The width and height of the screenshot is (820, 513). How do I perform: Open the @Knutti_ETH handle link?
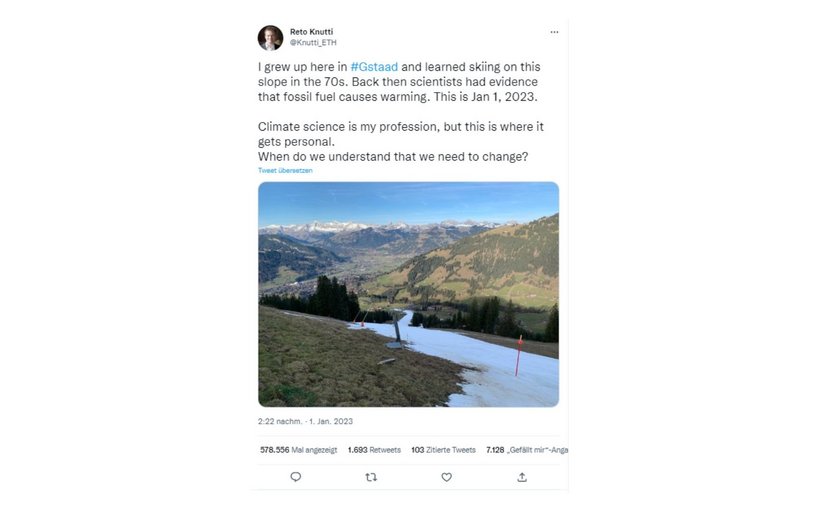[313, 43]
